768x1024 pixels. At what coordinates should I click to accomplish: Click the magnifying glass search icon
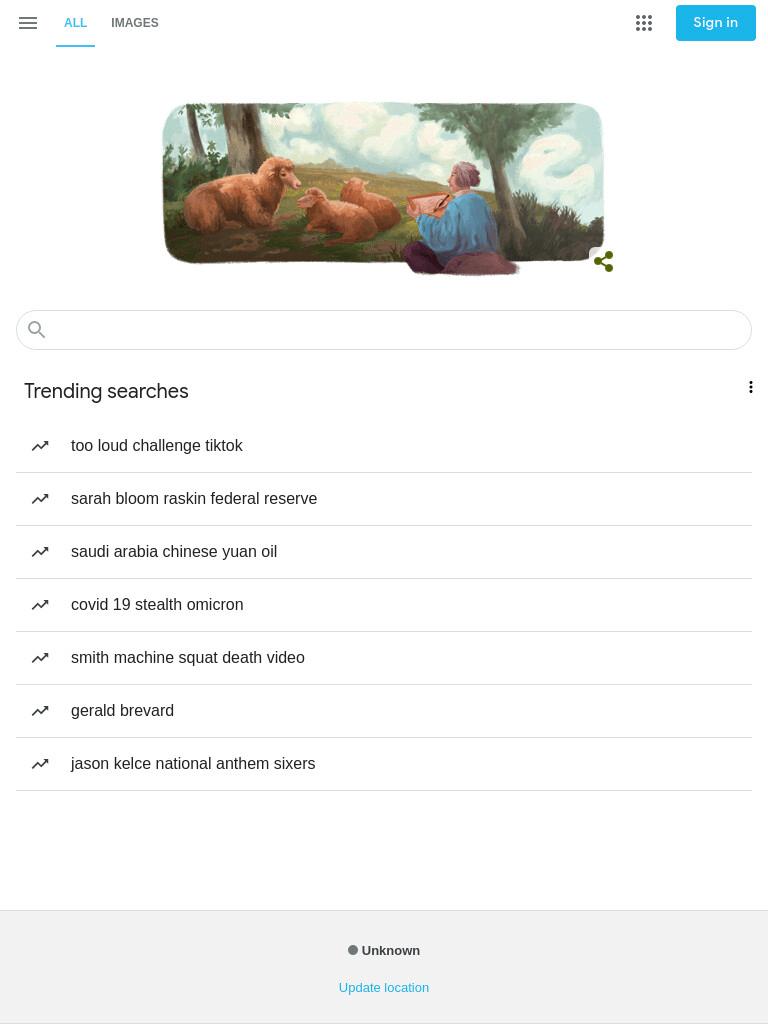click(x=37, y=330)
